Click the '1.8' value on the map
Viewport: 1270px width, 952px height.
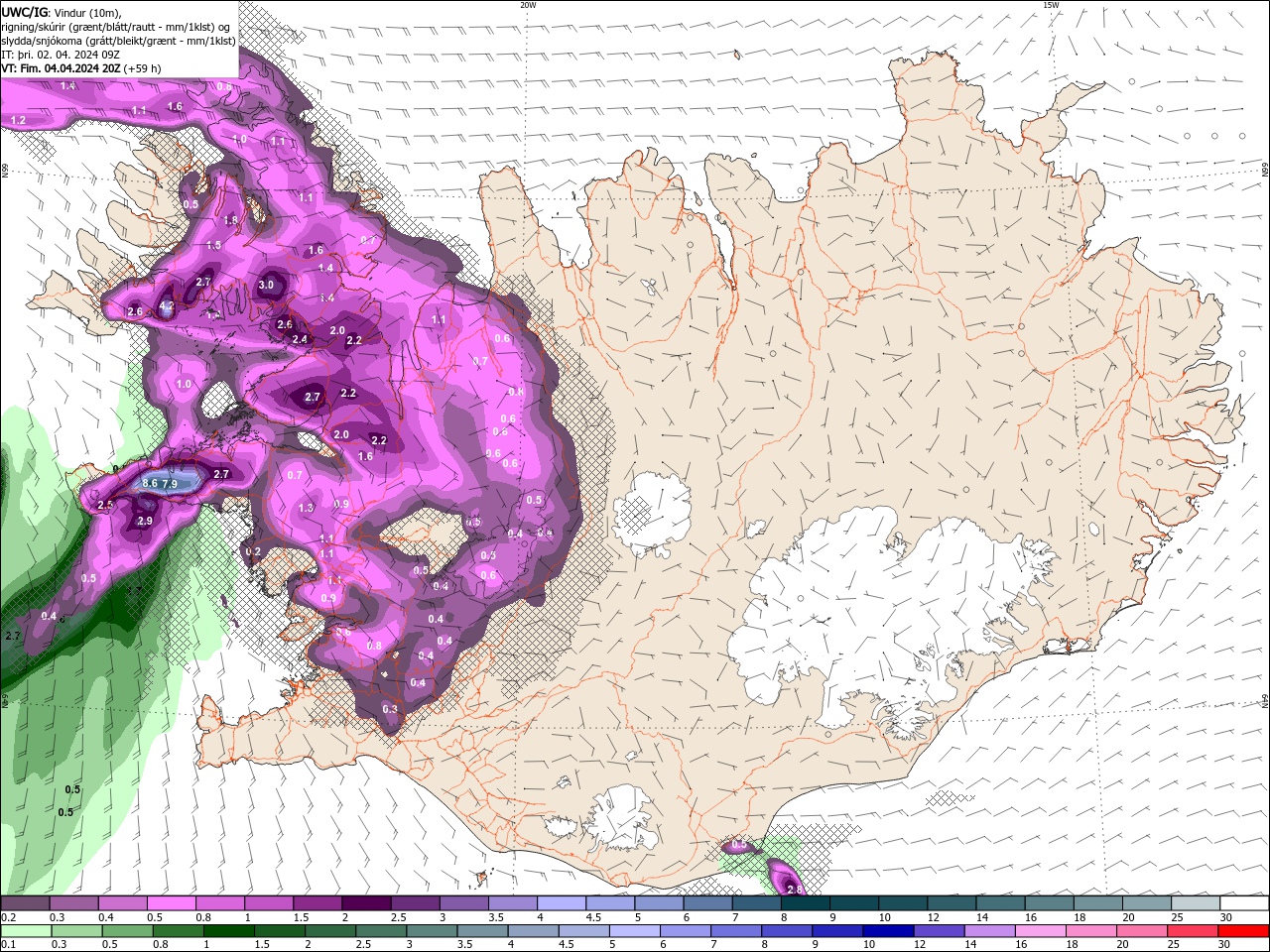point(231,220)
